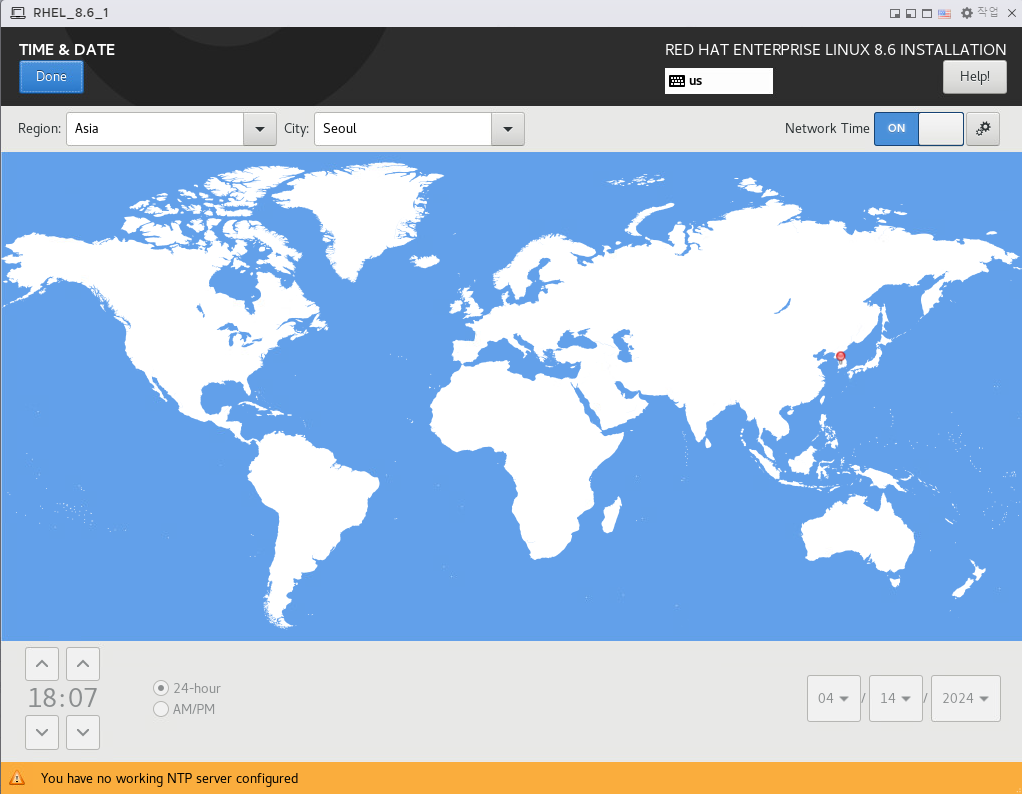
Task: Open the day dropdown showing 14
Action: [896, 698]
